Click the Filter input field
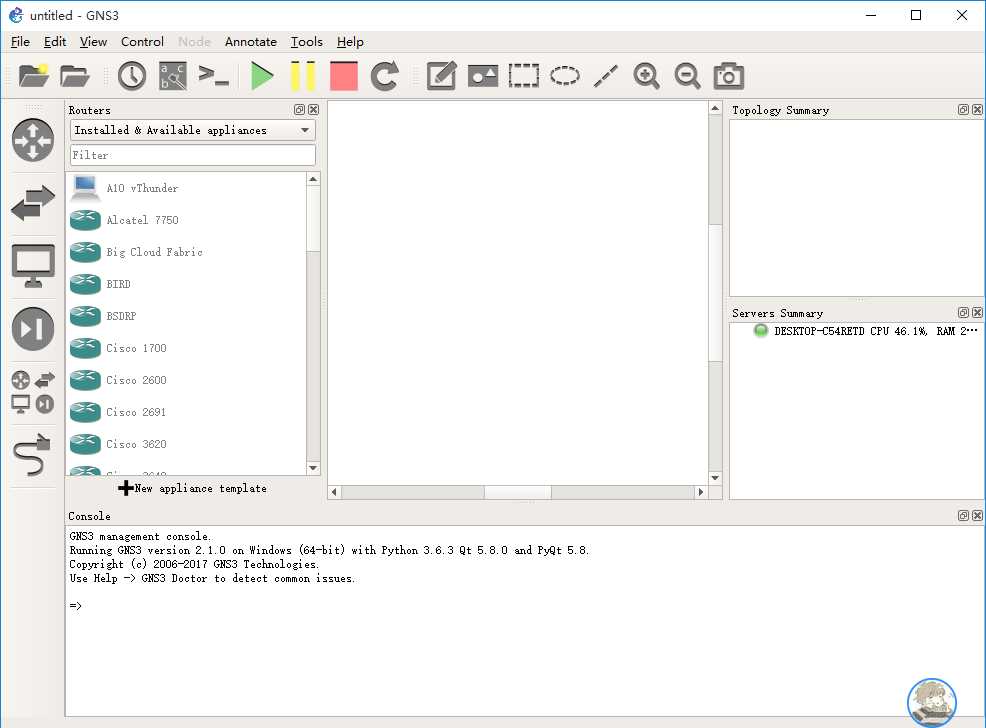This screenshot has width=986, height=728. [x=192, y=155]
